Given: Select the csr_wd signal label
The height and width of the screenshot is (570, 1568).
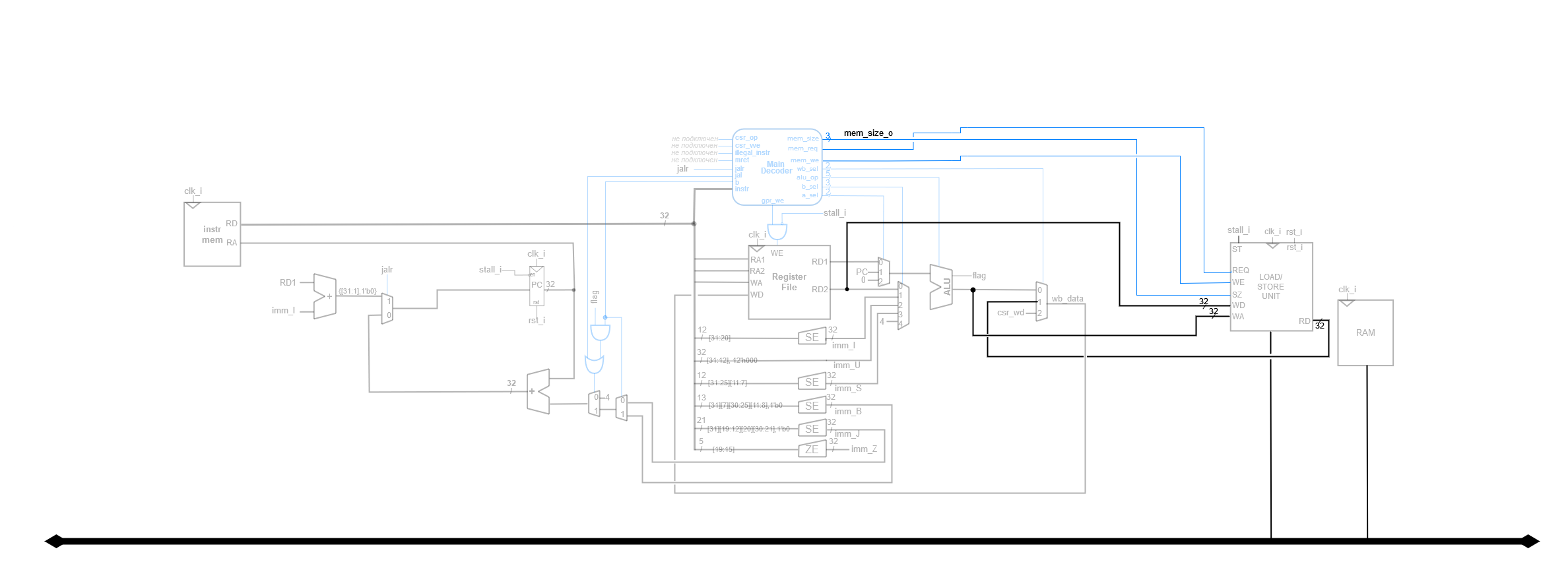Looking at the screenshot, I should point(1010,313).
